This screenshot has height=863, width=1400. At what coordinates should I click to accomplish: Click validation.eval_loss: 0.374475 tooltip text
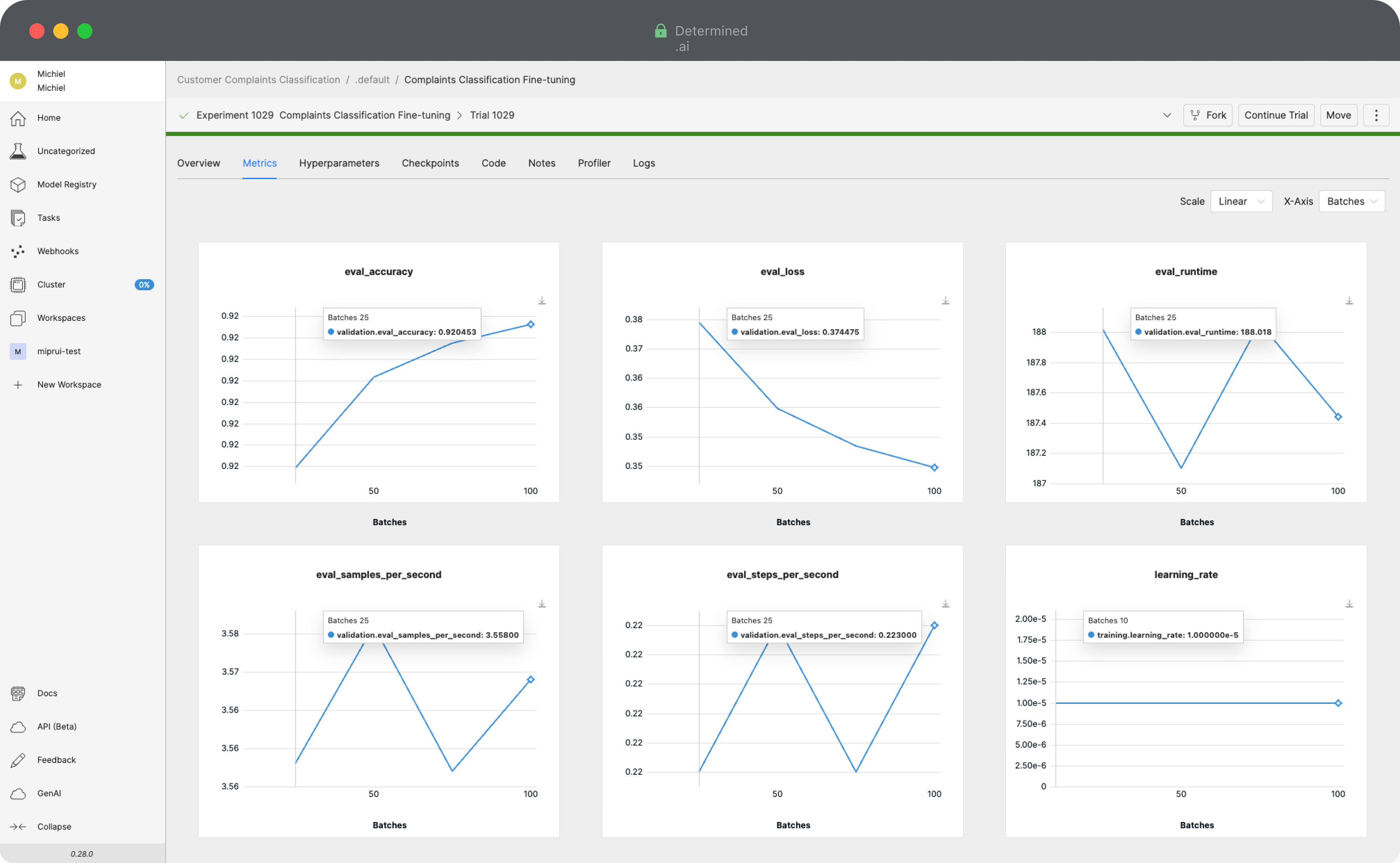tap(800, 332)
